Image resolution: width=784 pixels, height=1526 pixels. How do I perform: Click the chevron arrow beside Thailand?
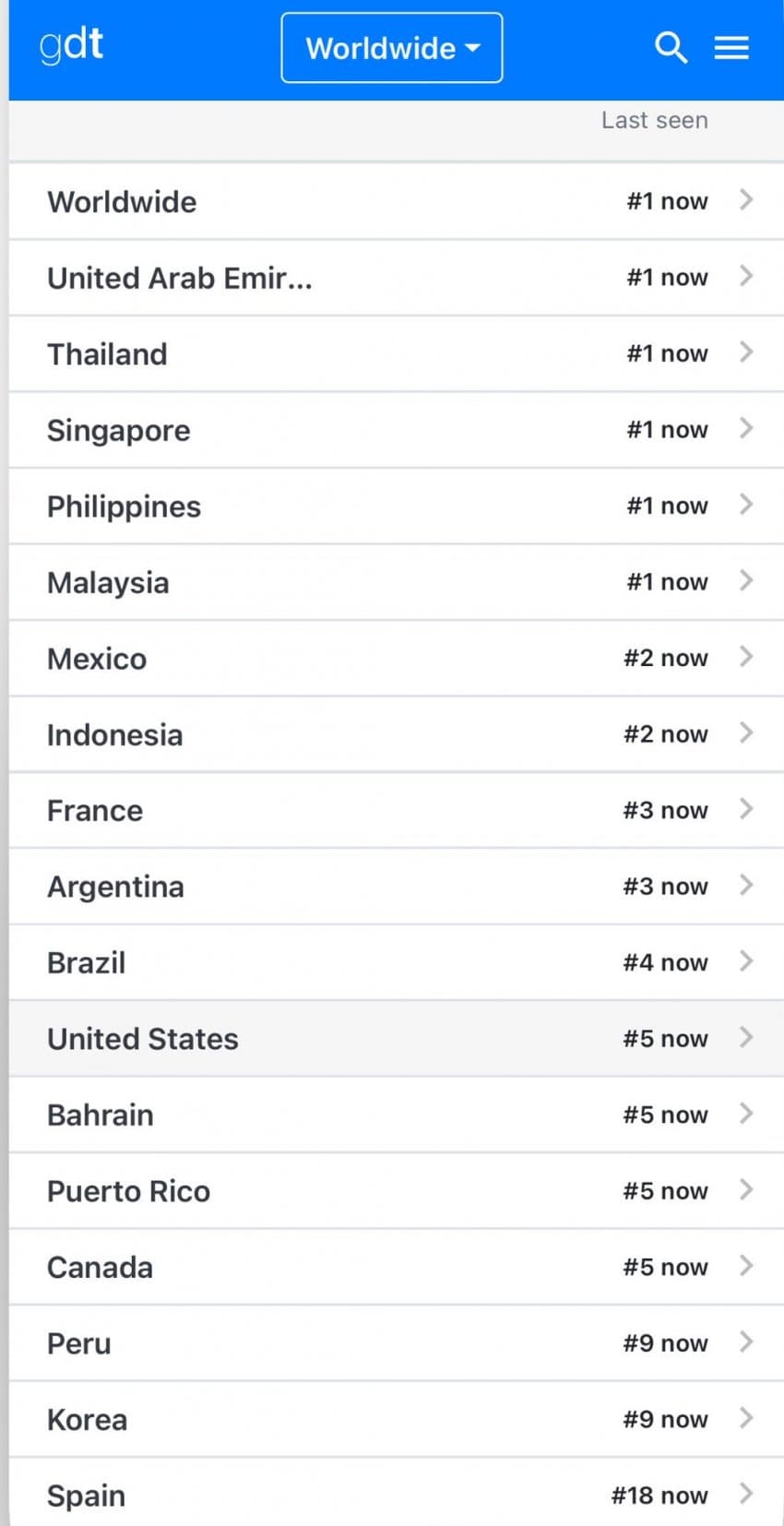click(746, 352)
